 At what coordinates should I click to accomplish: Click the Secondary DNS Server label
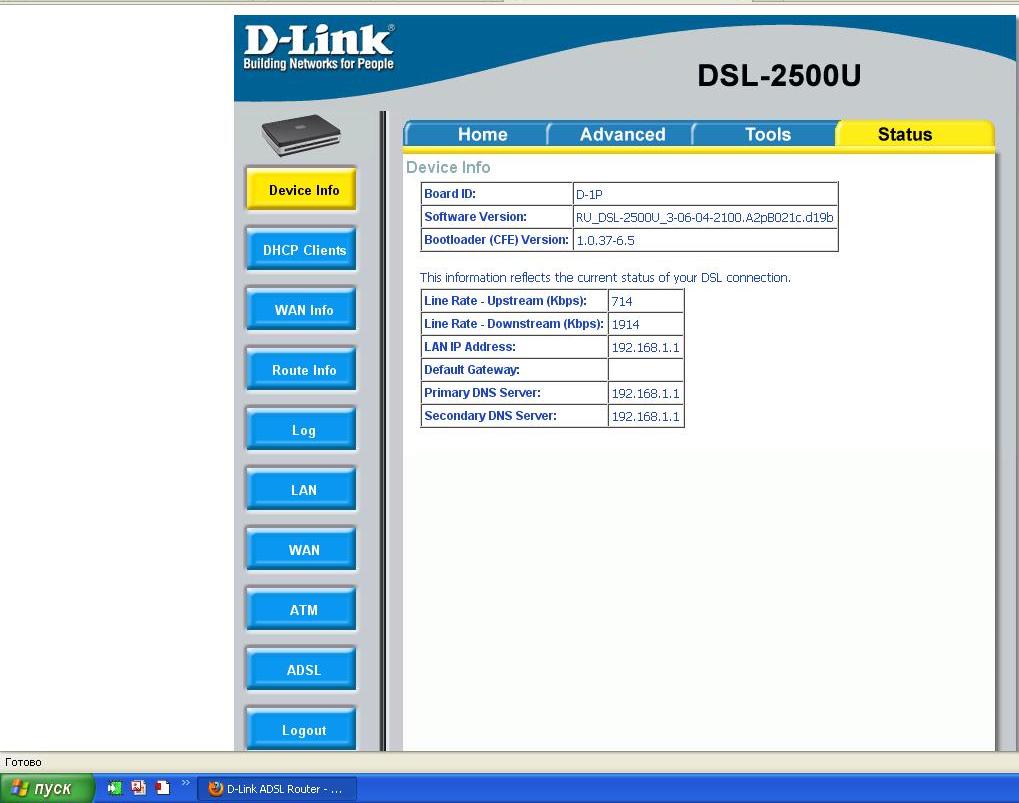tap(490, 416)
